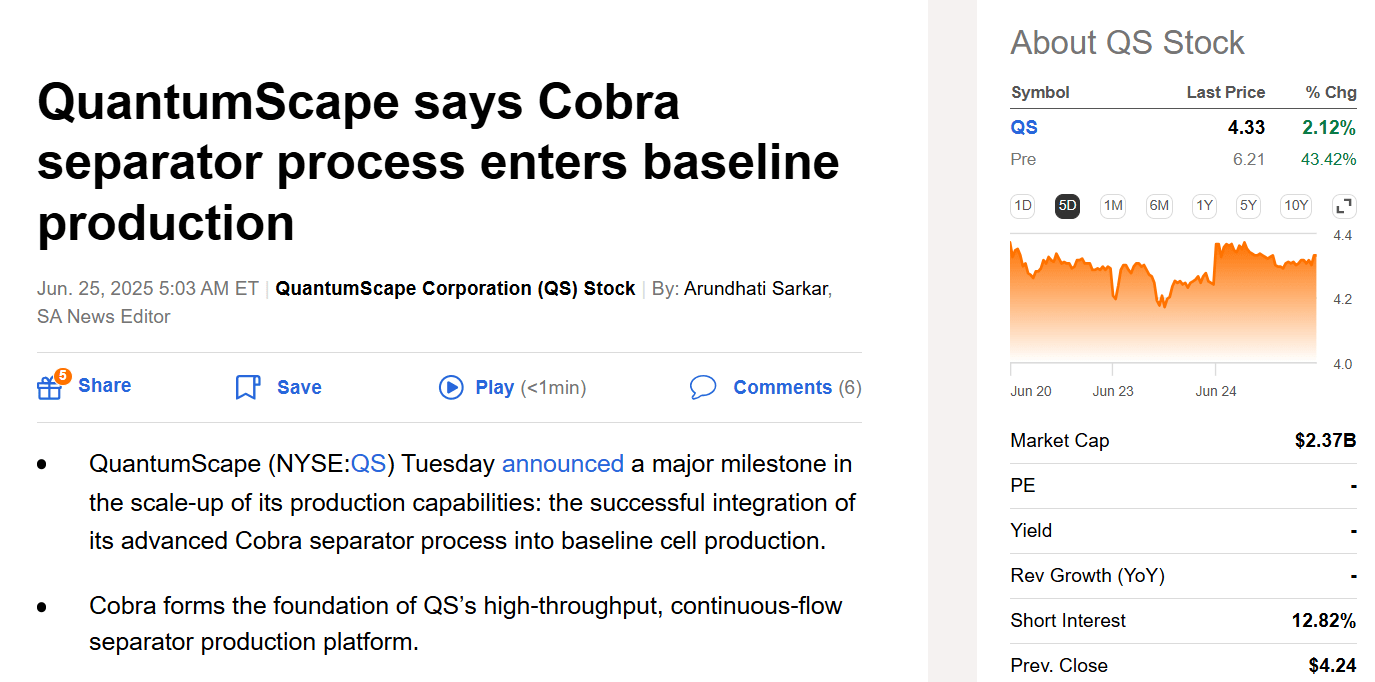
Task: Click author Arundhati Sarkar's name
Action: (756, 288)
